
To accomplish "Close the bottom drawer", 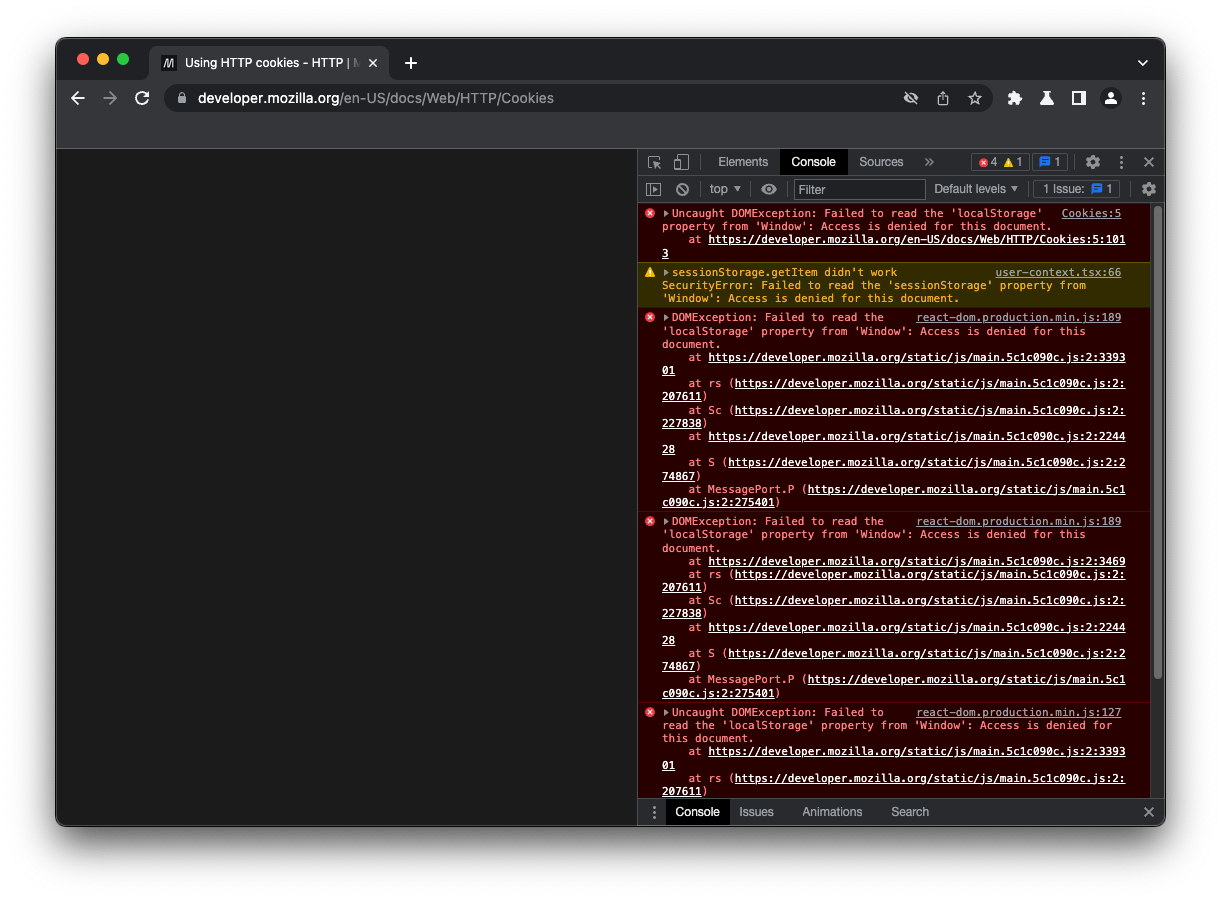I will point(1149,812).
